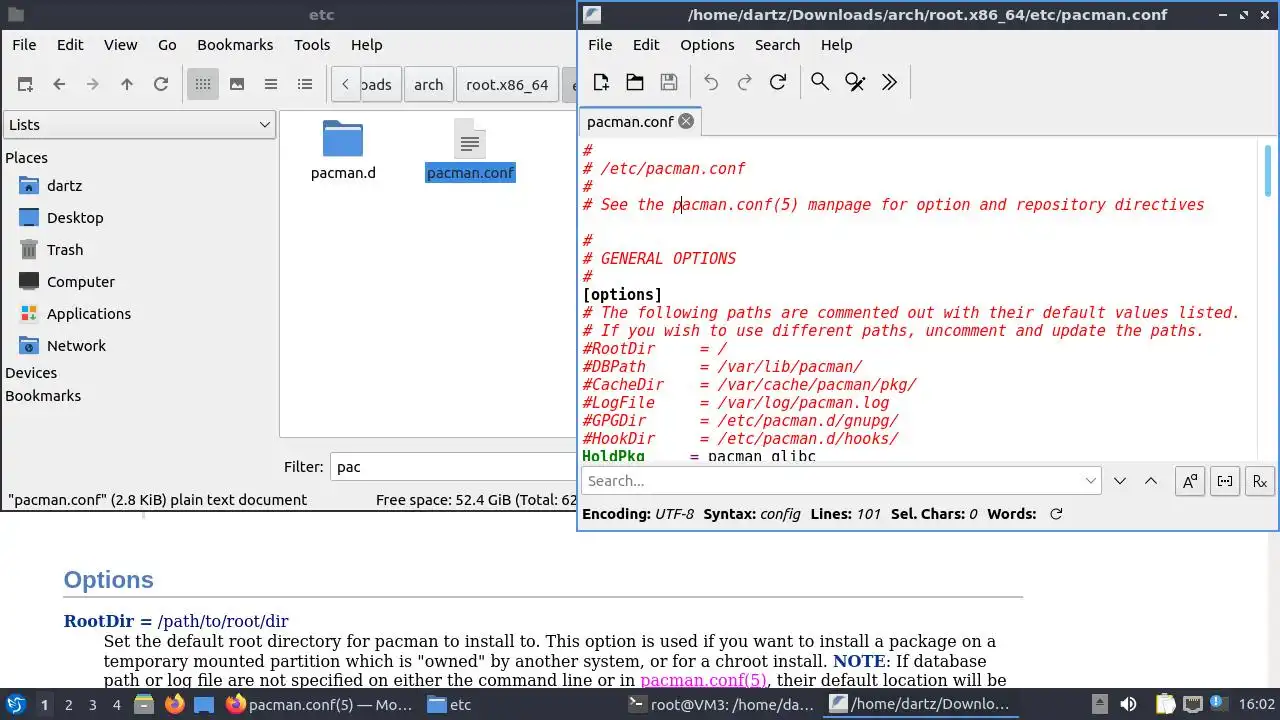
Task: Open a new tab in the file manager
Action: click(x=25, y=85)
